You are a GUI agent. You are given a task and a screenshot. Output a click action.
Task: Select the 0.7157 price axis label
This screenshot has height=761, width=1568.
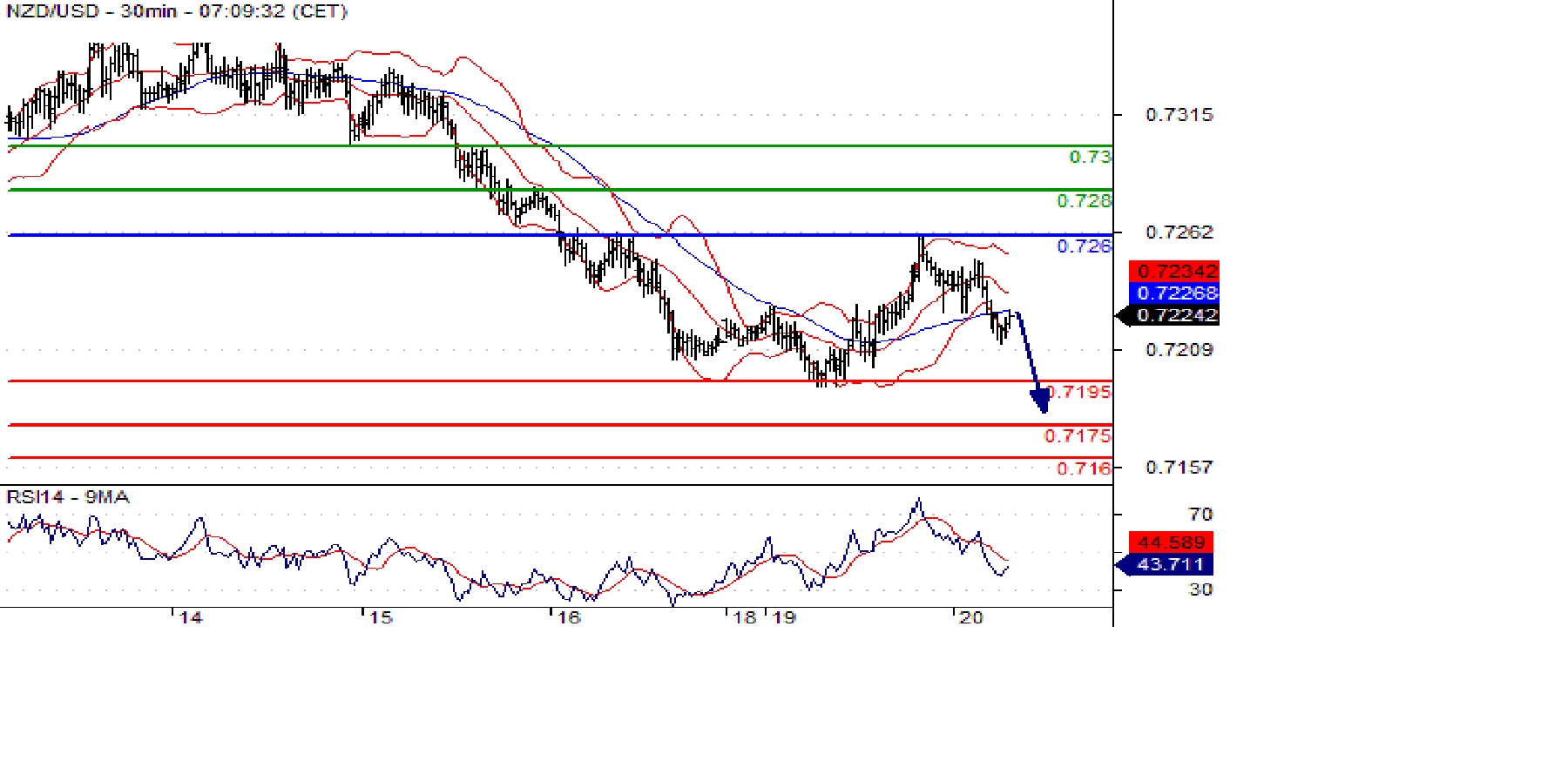click(1179, 468)
